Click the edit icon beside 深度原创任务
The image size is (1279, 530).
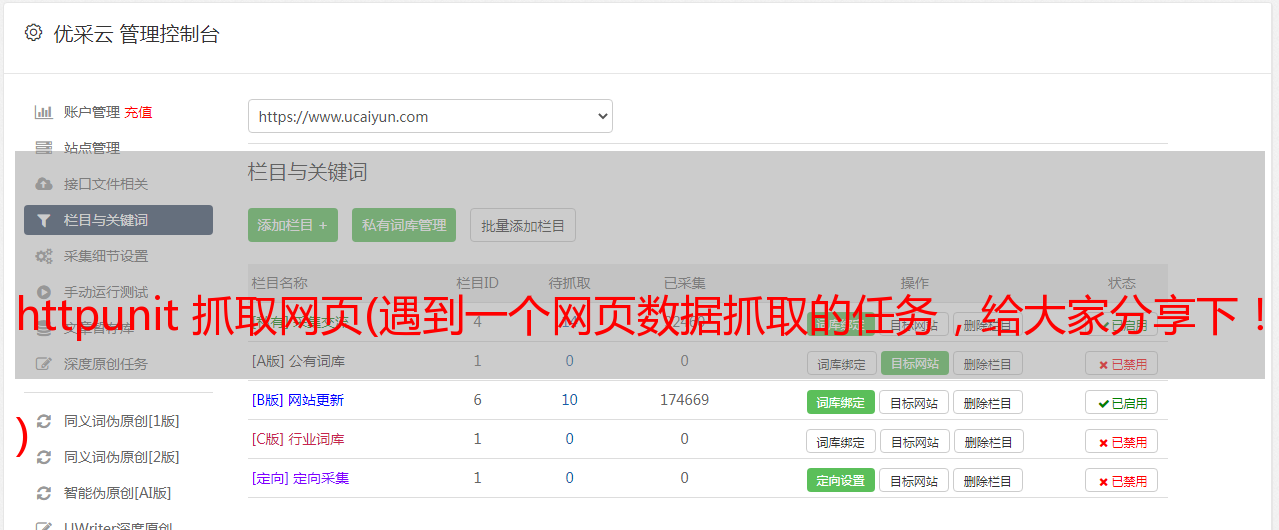click(x=43, y=364)
